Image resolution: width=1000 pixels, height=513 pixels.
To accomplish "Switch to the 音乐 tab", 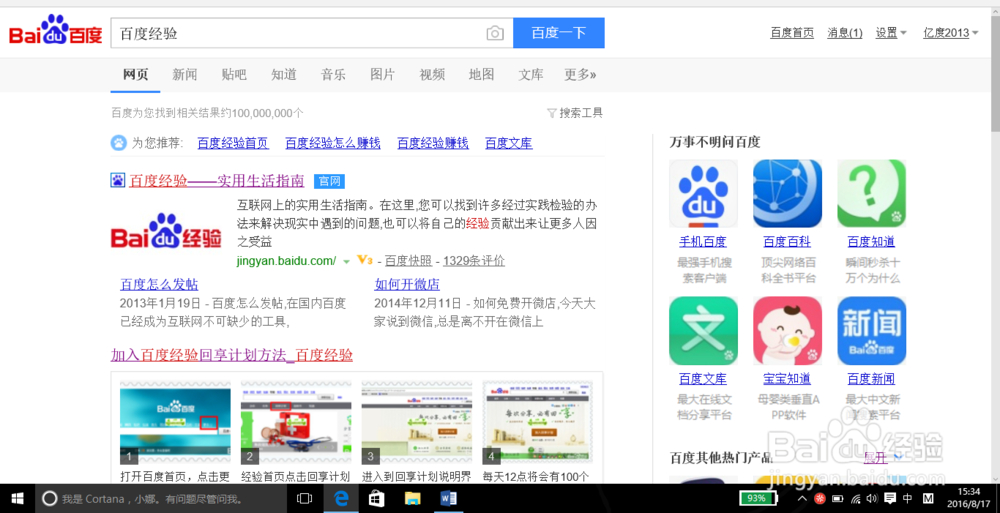I will click(333, 75).
